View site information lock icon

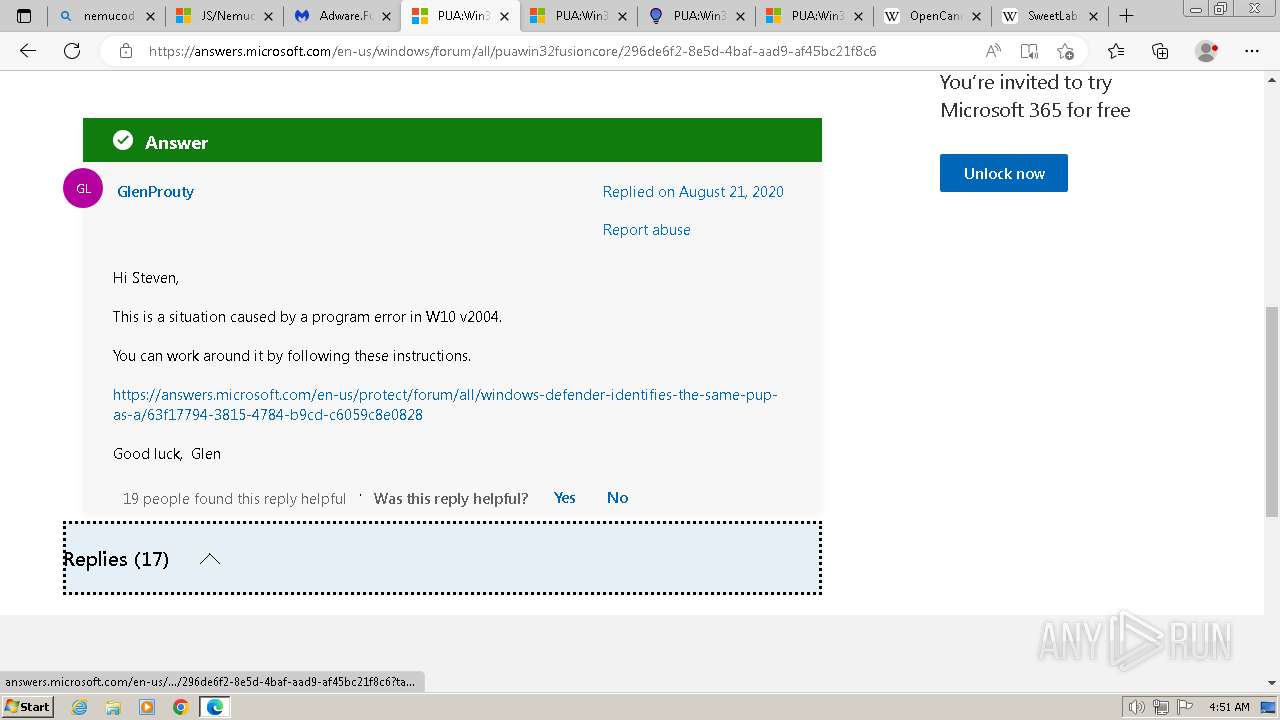click(x=126, y=51)
